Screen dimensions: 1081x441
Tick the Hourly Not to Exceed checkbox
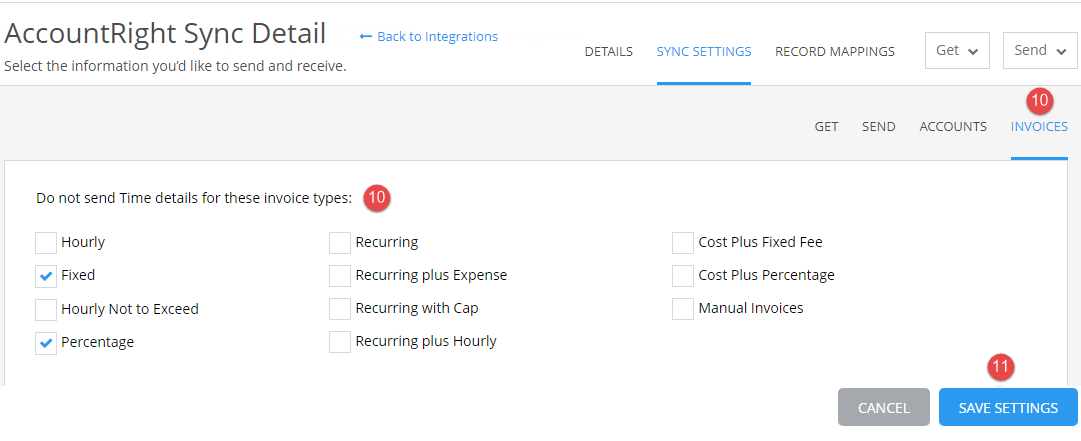click(46, 309)
